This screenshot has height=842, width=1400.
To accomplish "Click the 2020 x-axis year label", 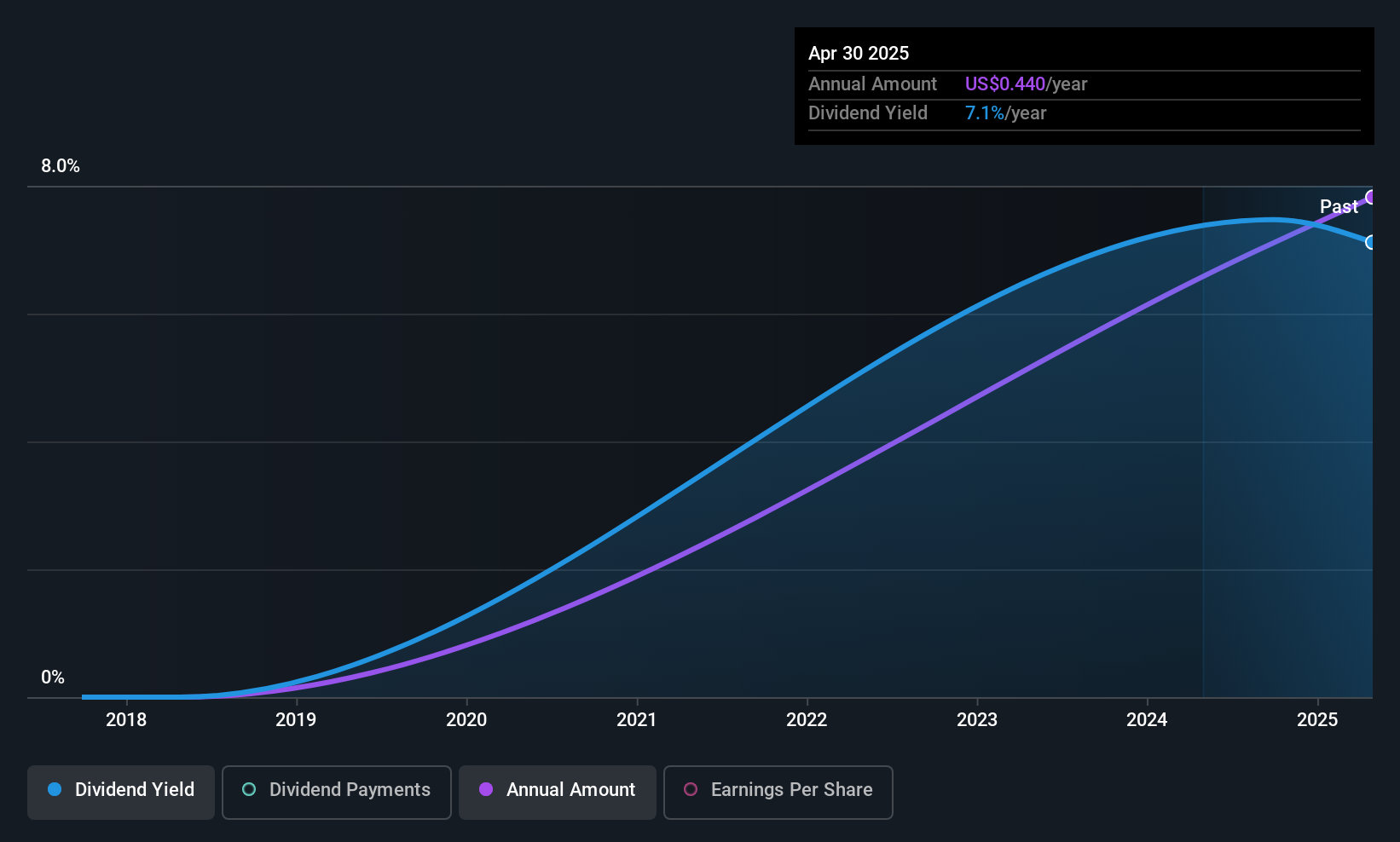I will [x=466, y=720].
